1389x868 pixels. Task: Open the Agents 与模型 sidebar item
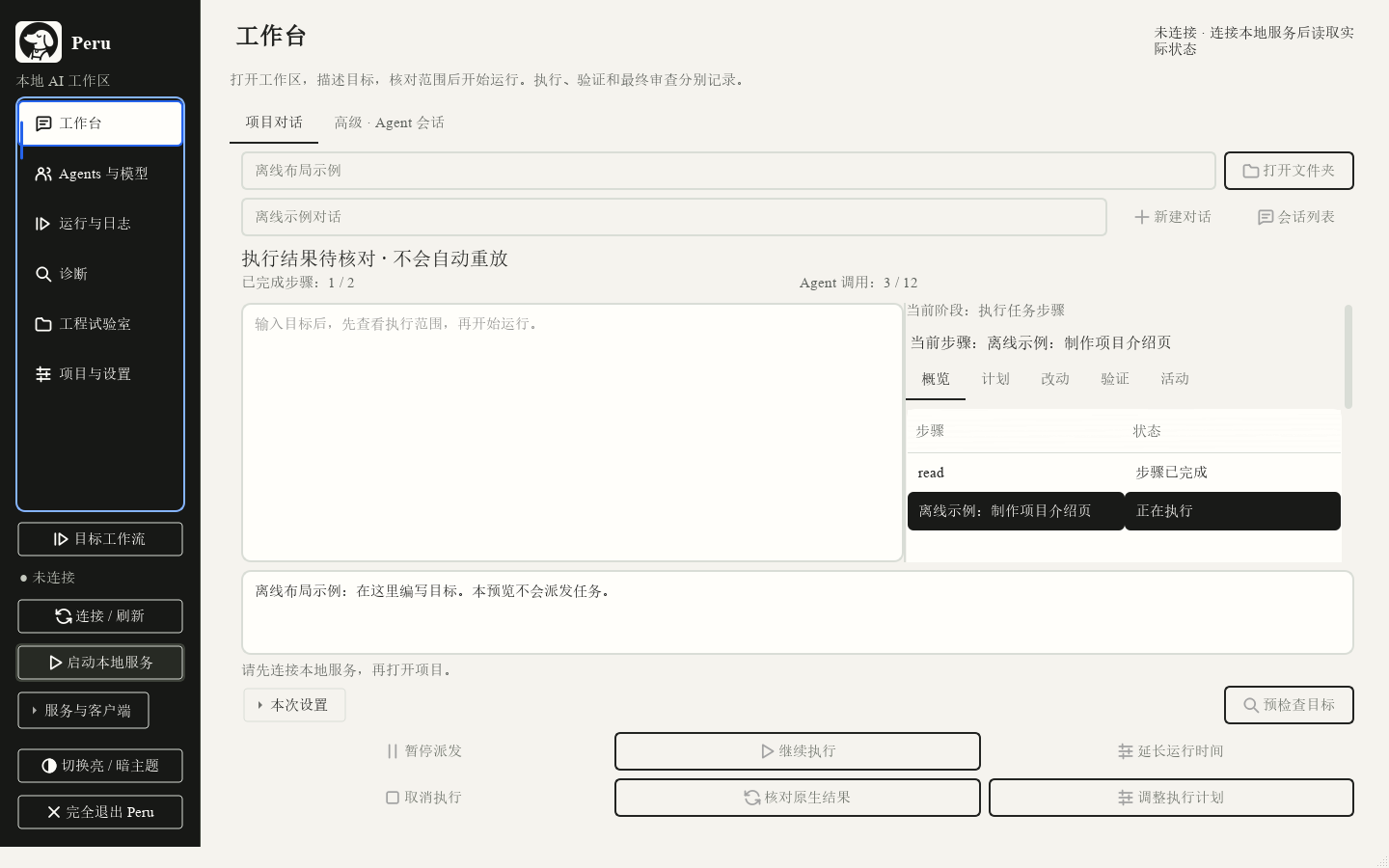(100, 174)
